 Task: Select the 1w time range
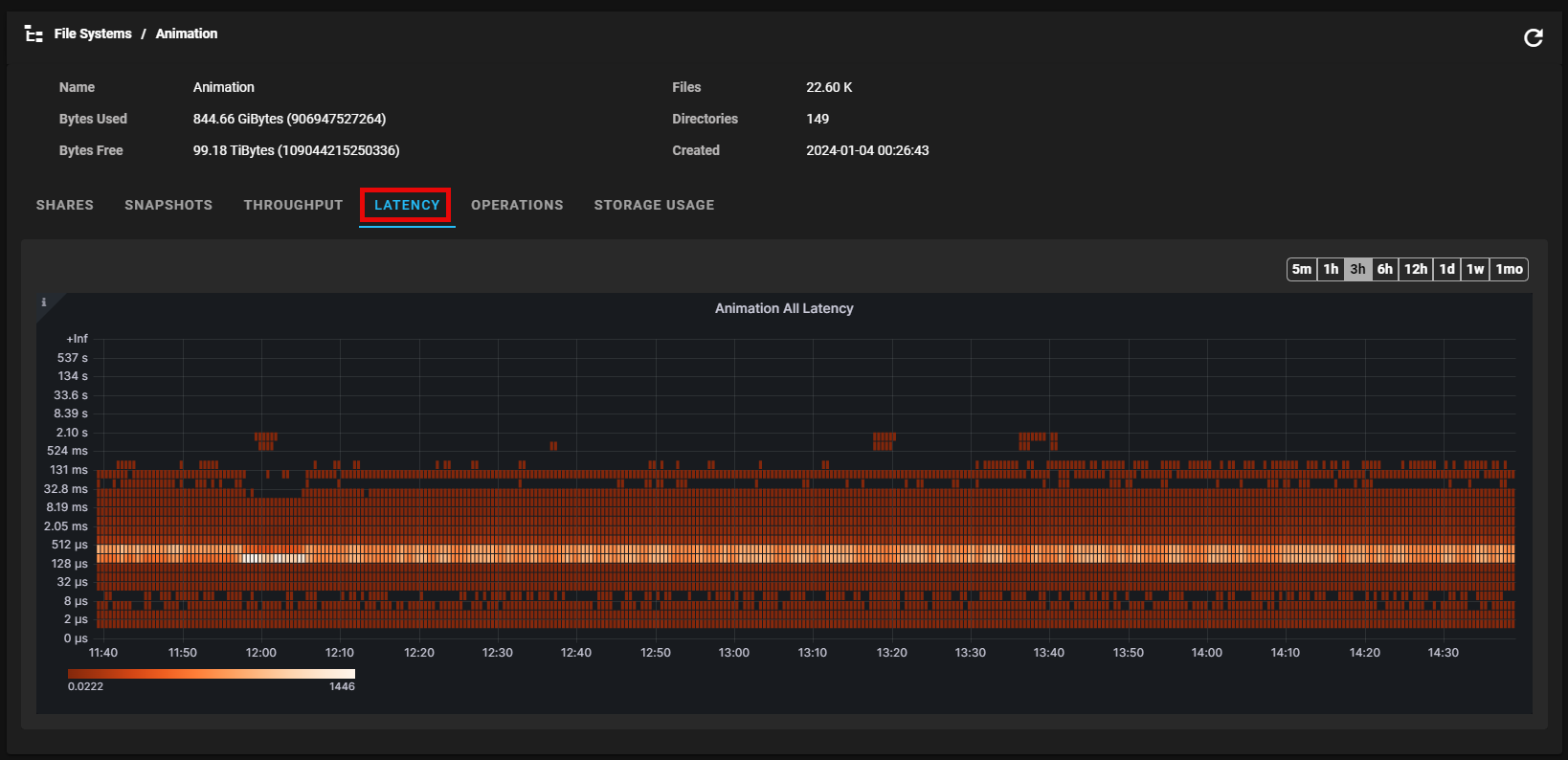1475,269
